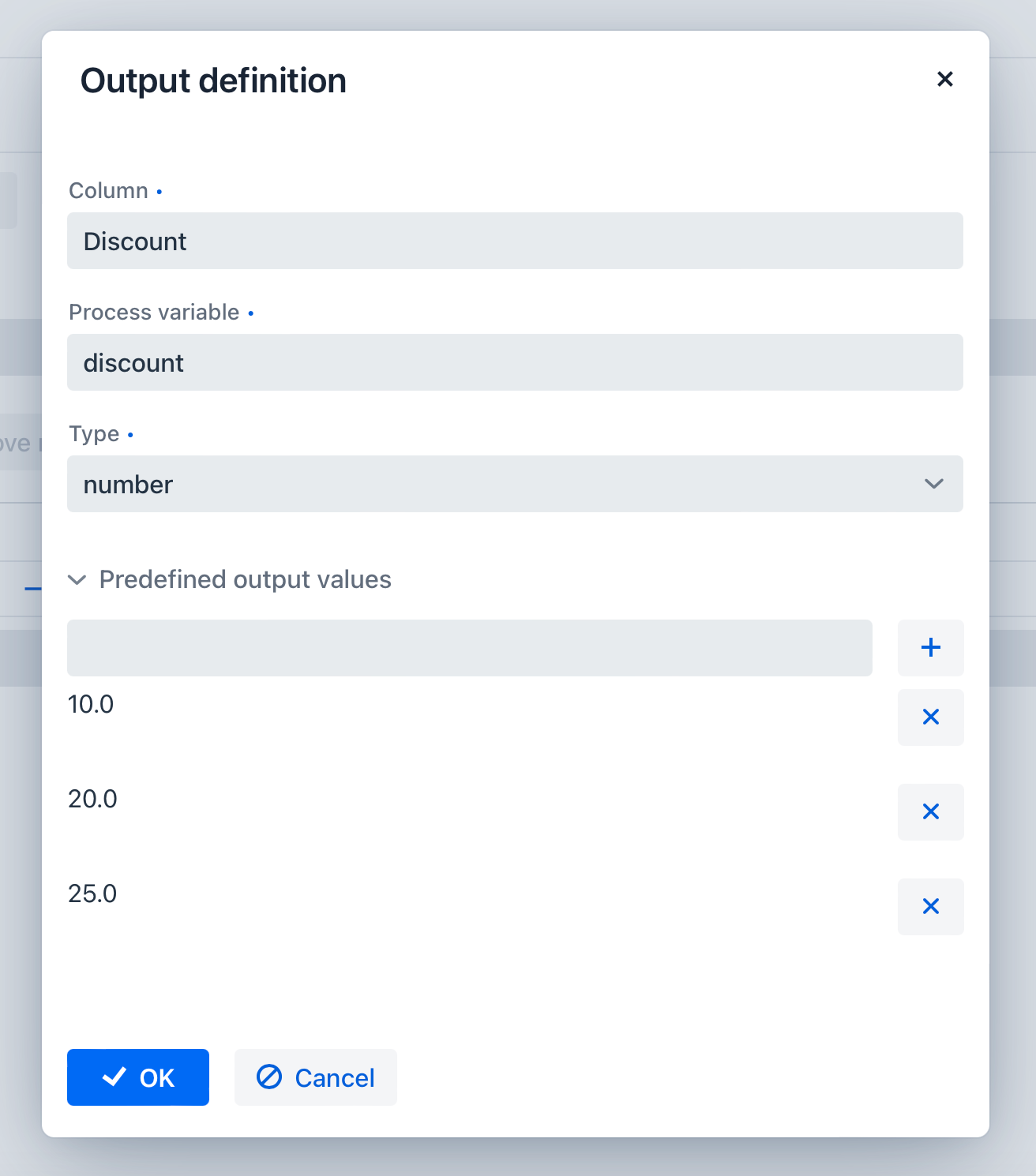The height and width of the screenshot is (1176, 1036).
Task: Click the Output definition title
Action: 213,80
